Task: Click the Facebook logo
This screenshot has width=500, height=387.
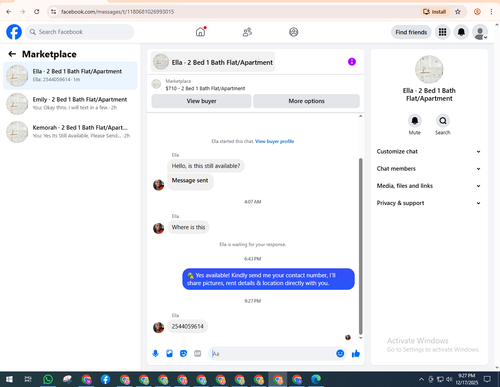Action: 14,32
